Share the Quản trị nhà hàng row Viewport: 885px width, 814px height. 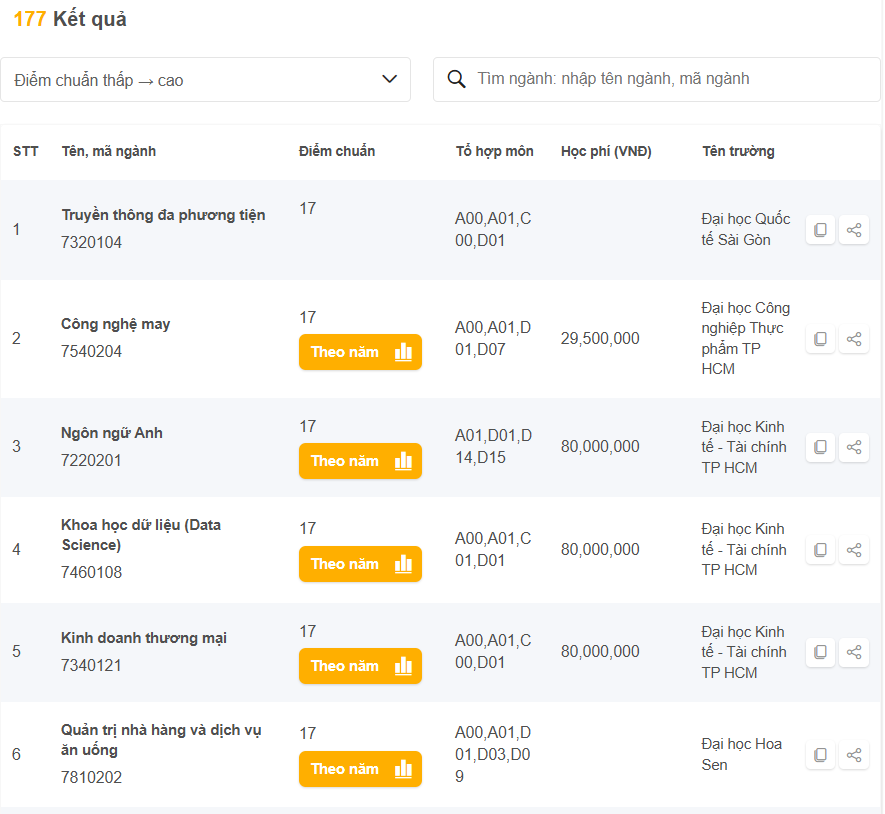[854, 755]
